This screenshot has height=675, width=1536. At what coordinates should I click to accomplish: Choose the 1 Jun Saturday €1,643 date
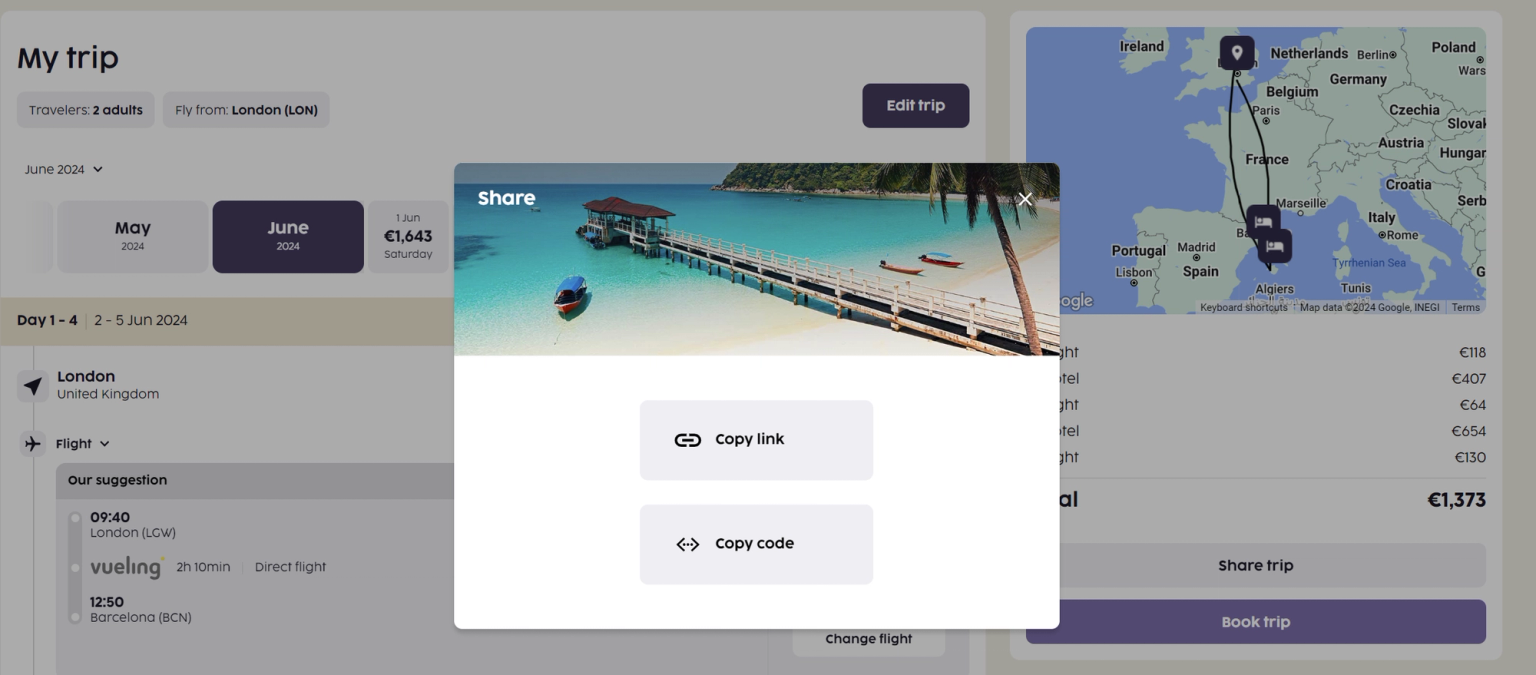pyautogui.click(x=408, y=236)
